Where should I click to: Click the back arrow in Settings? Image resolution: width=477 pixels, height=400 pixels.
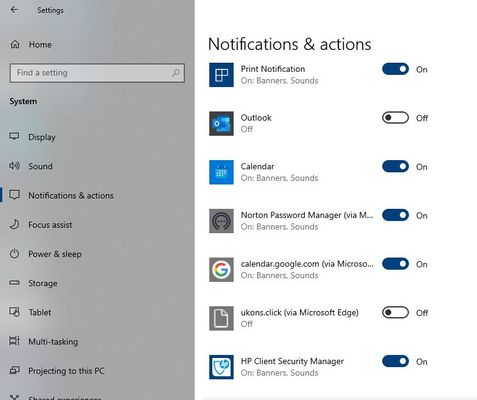[14, 10]
